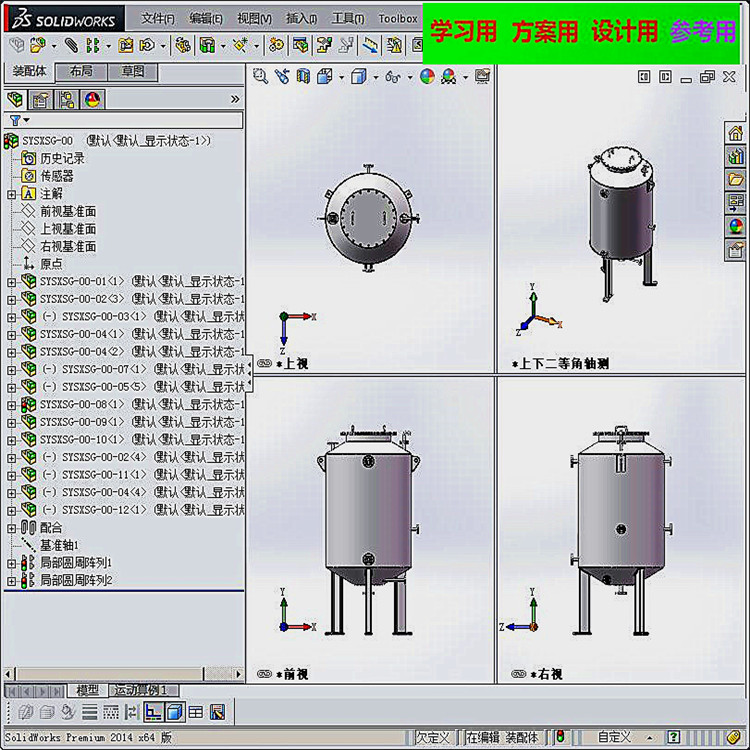Click the Section View icon
The image size is (750, 750).
[x=303, y=77]
